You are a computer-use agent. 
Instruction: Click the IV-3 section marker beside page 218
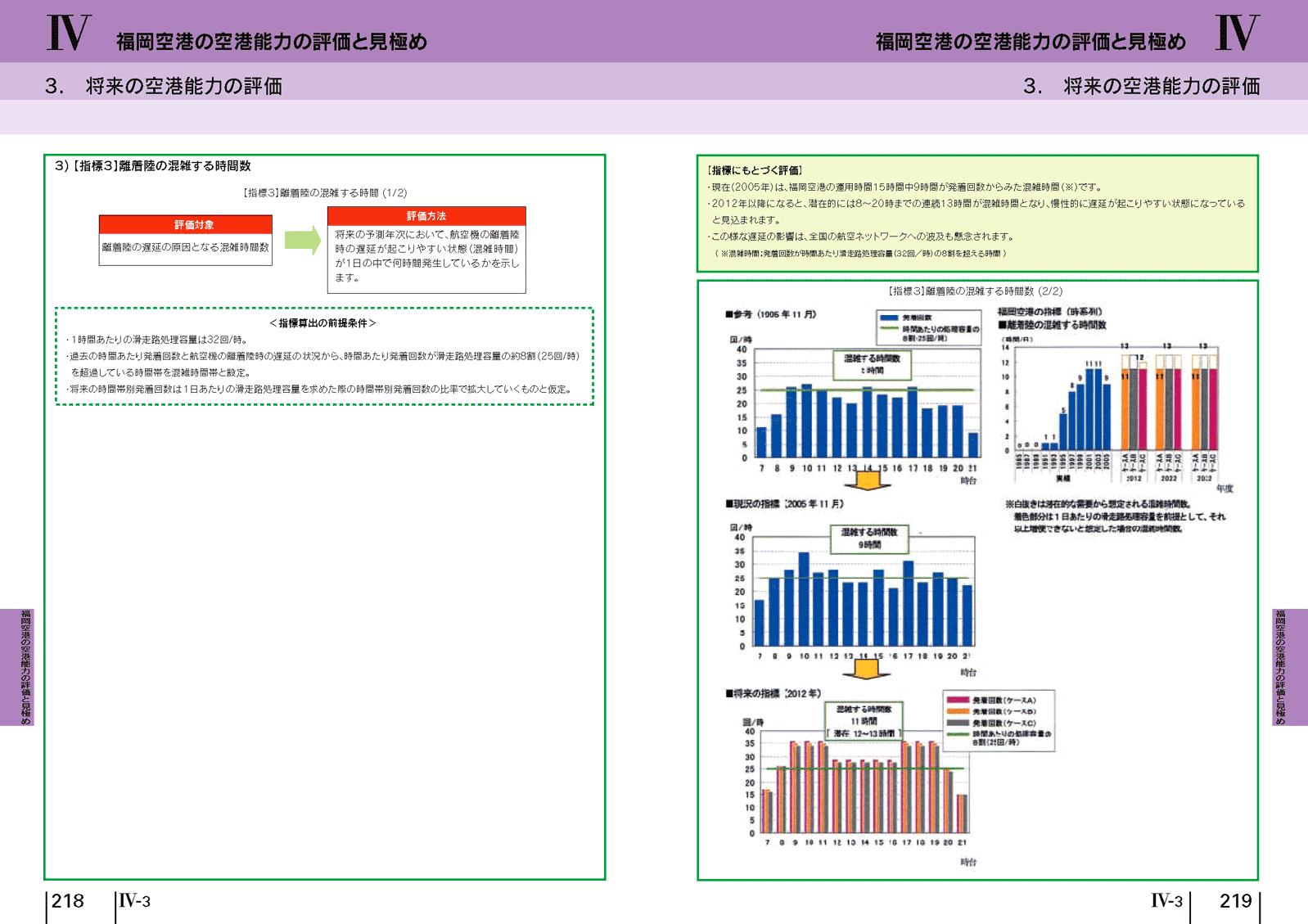point(135,901)
